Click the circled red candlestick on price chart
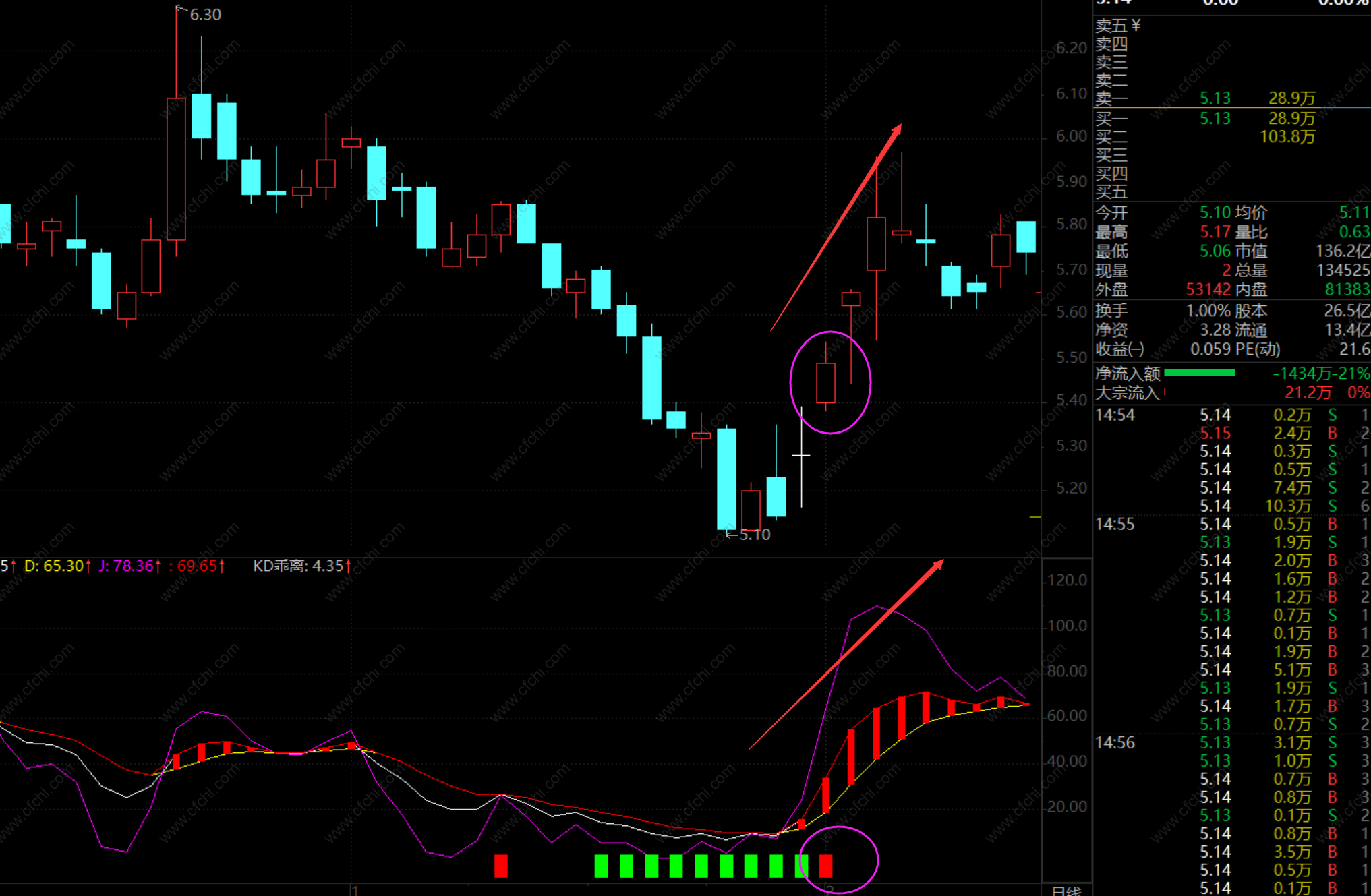This screenshot has height=896, width=1371. point(825,382)
